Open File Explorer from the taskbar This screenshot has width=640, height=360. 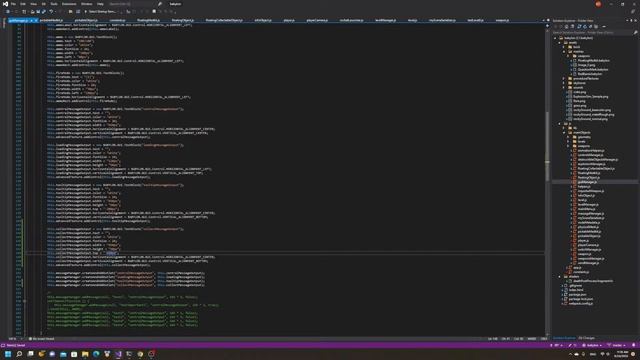tap(85, 354)
